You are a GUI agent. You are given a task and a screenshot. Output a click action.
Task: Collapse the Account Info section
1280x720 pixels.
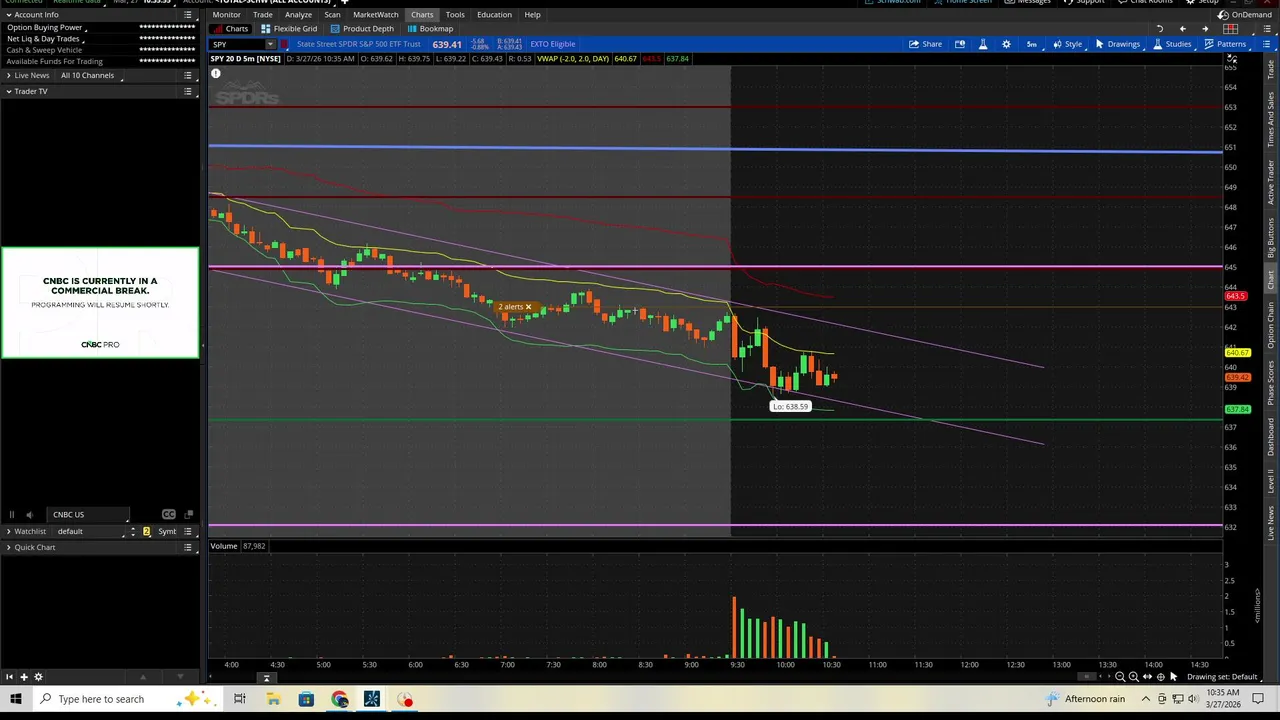(x=9, y=15)
